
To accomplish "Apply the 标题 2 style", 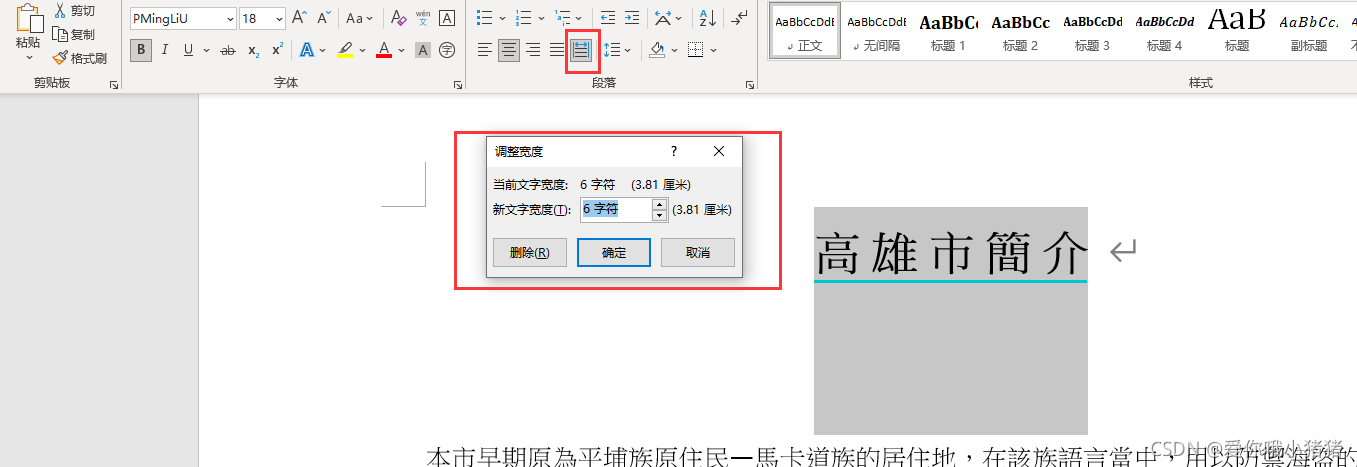I will 1021,30.
